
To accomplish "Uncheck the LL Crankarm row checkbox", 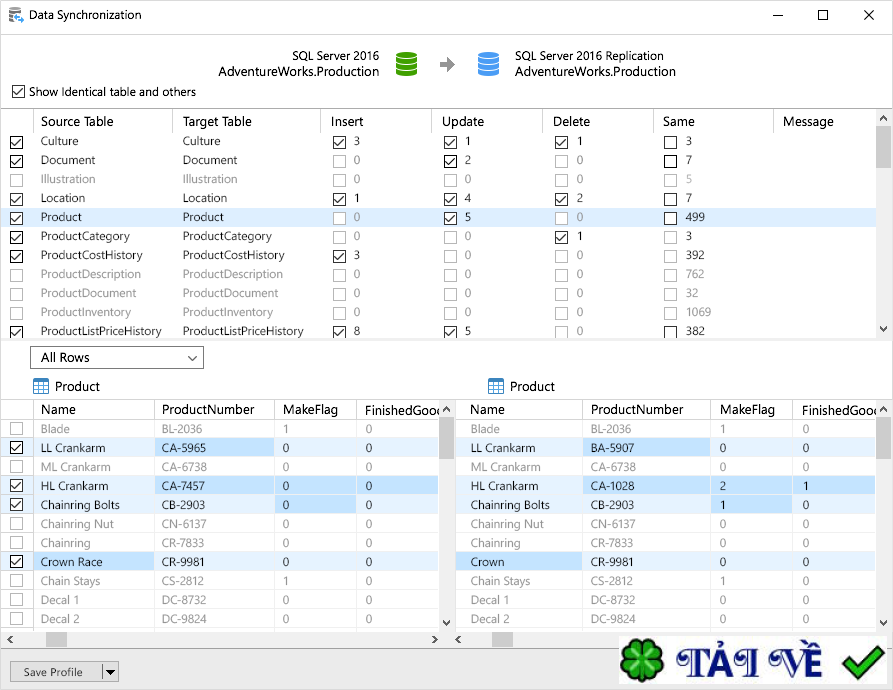I will tap(17, 448).
